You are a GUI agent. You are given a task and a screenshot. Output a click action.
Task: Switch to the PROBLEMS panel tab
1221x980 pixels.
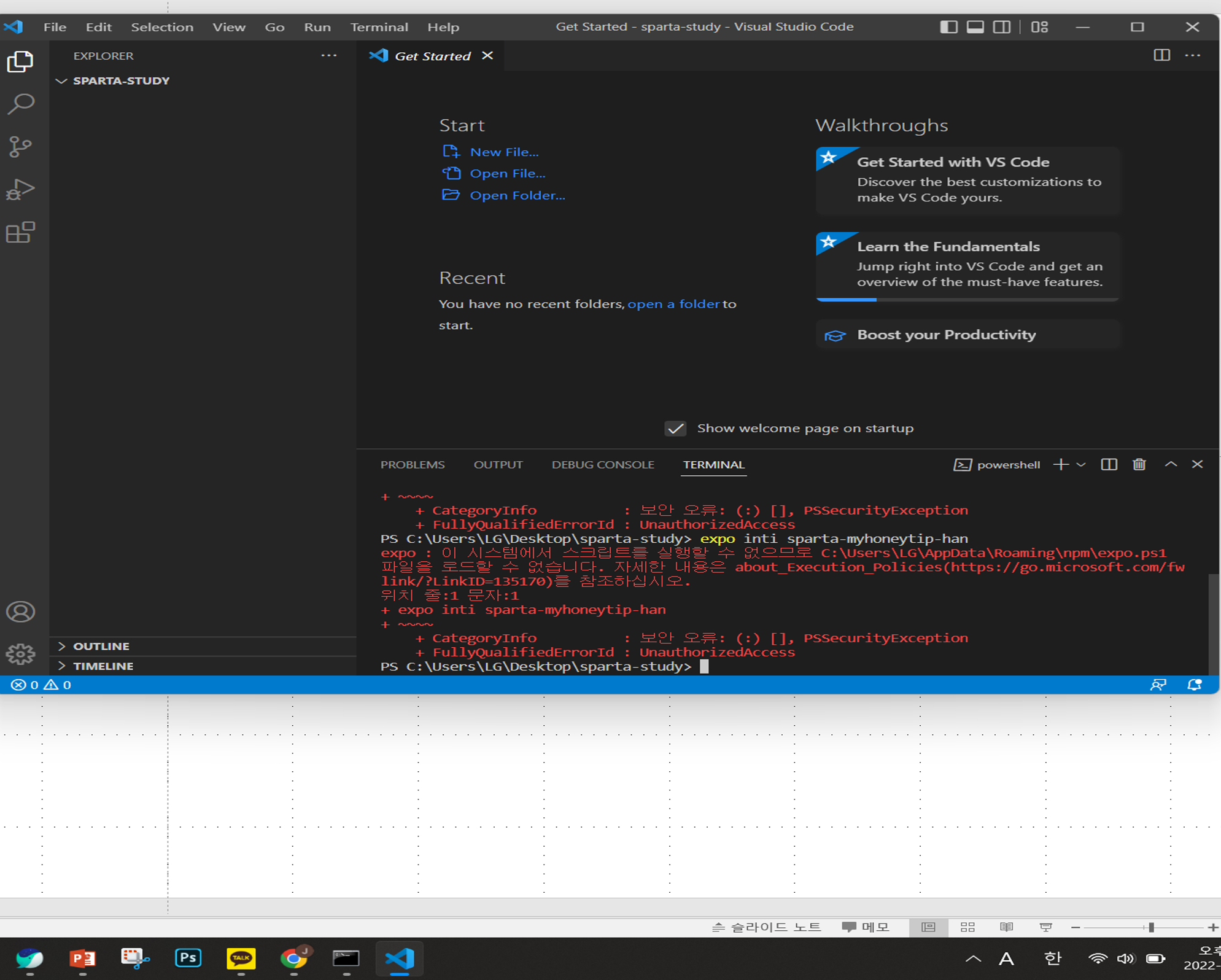tap(413, 465)
